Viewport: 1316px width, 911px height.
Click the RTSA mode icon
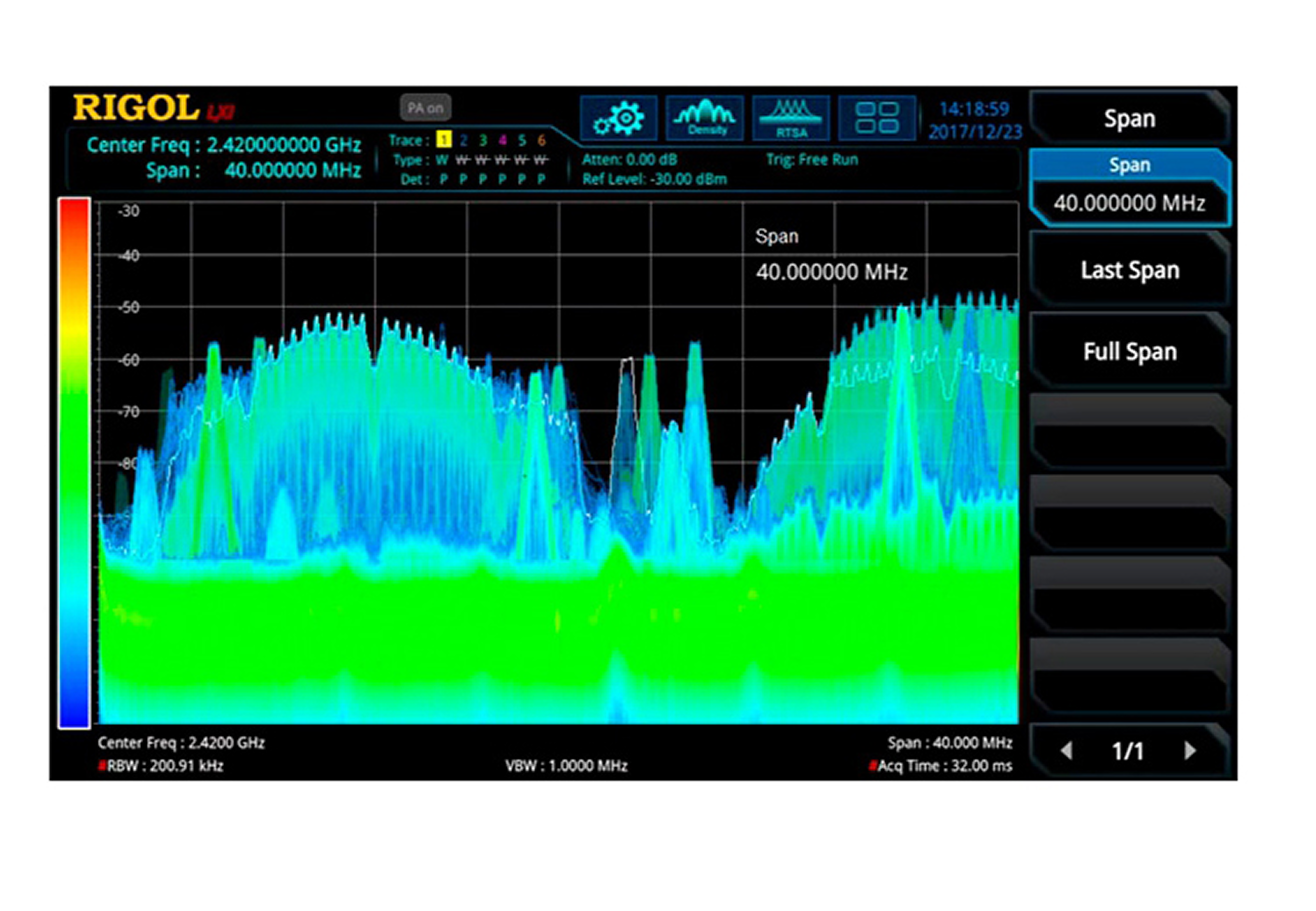point(791,118)
